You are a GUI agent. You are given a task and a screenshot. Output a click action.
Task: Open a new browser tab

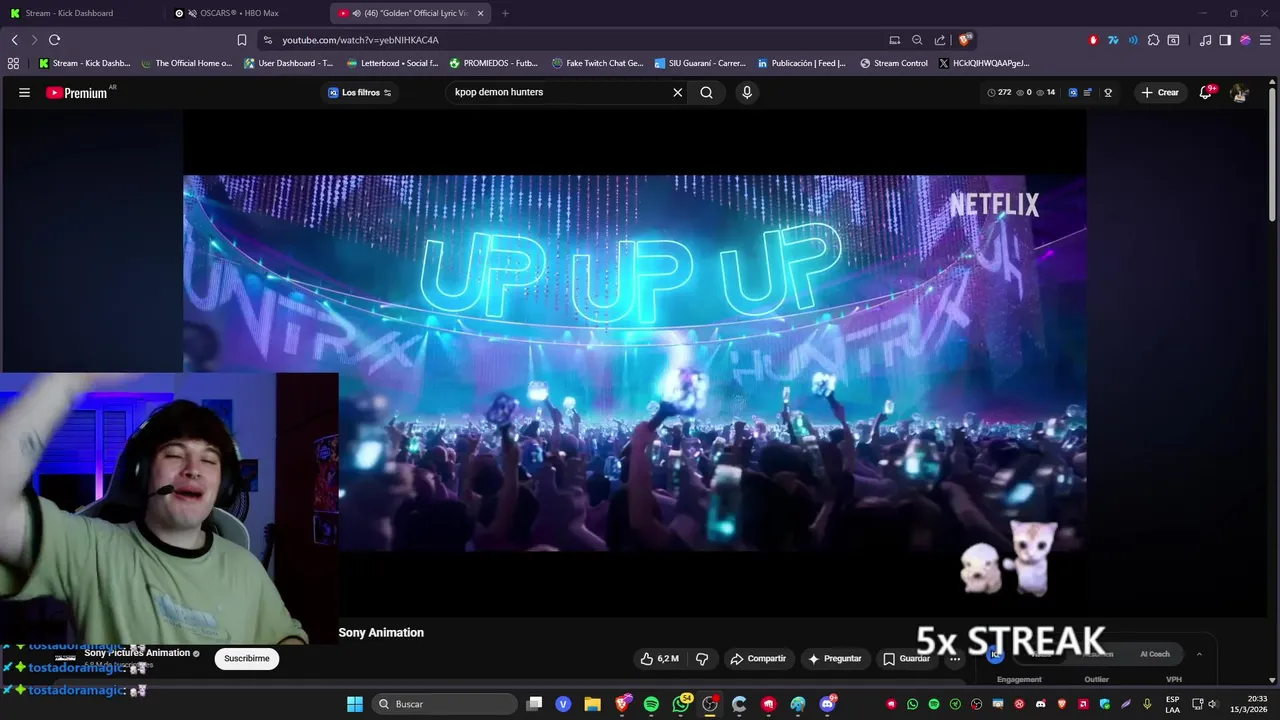(505, 13)
